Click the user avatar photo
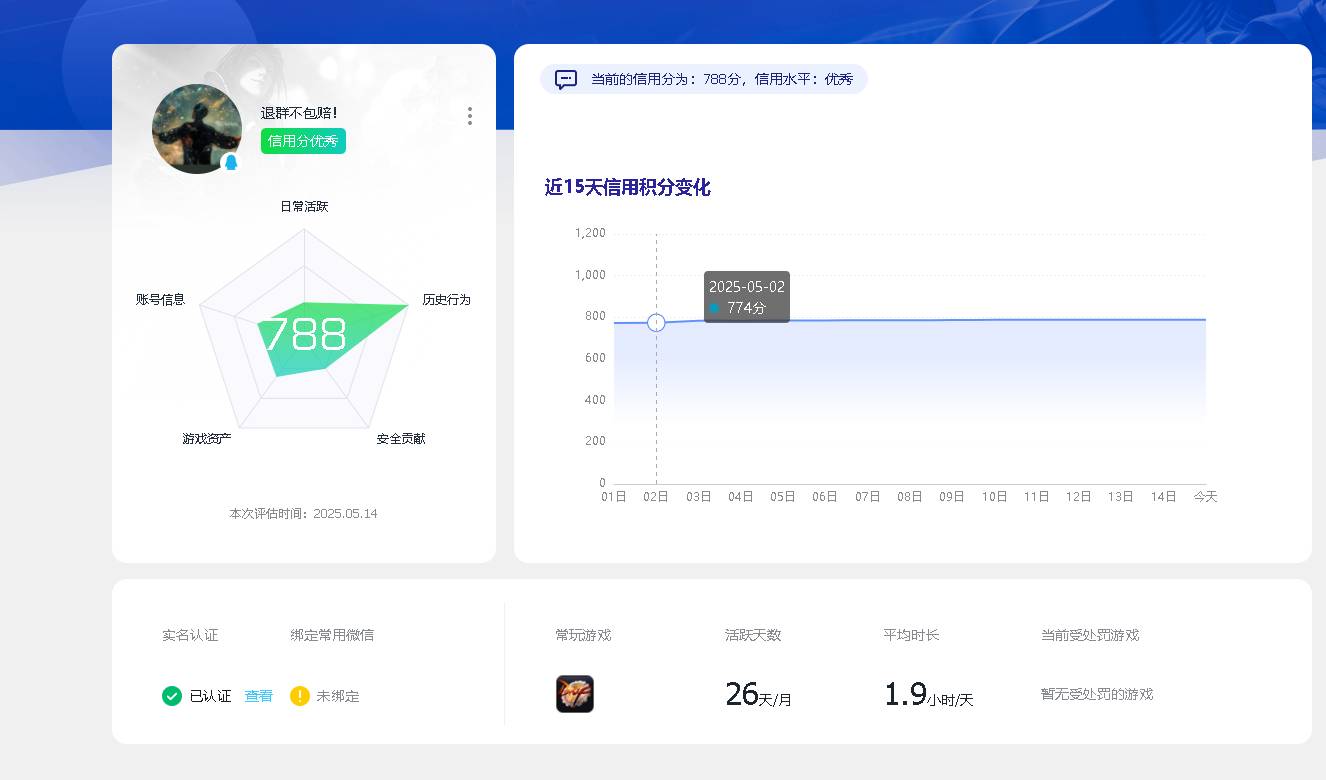Viewport: 1326px width, 780px height. (x=197, y=129)
